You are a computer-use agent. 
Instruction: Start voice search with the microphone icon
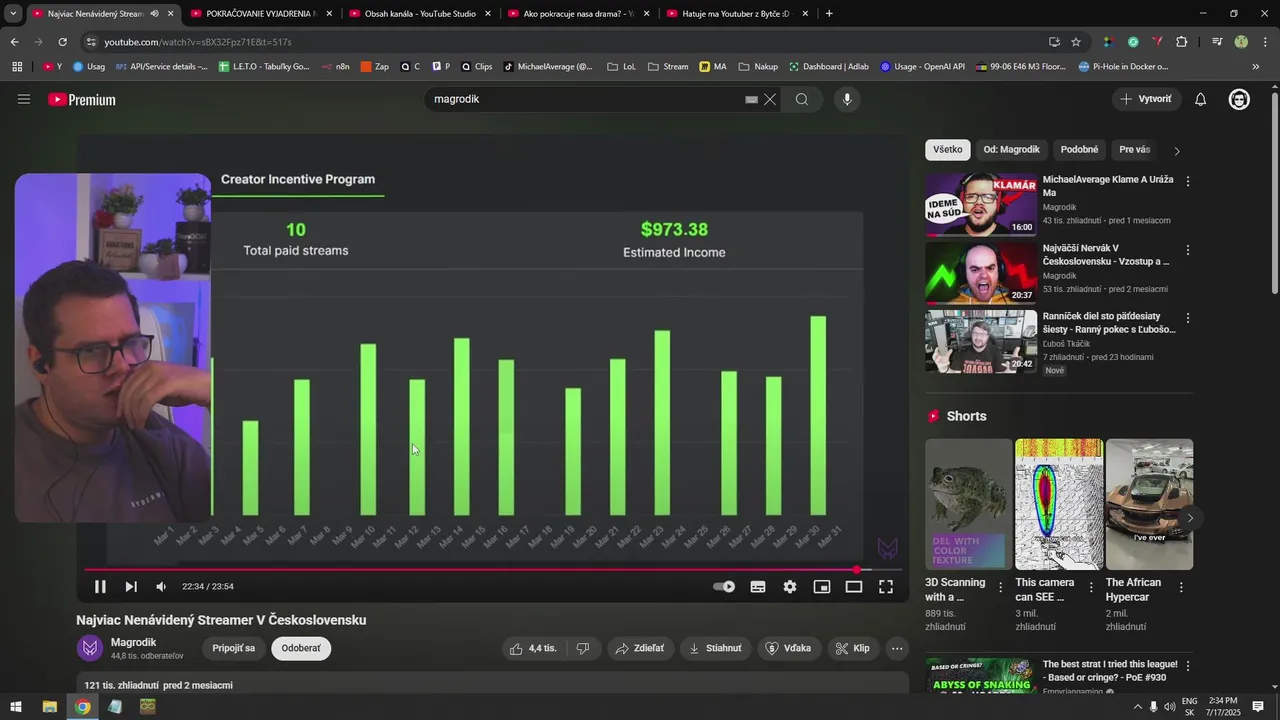point(847,99)
